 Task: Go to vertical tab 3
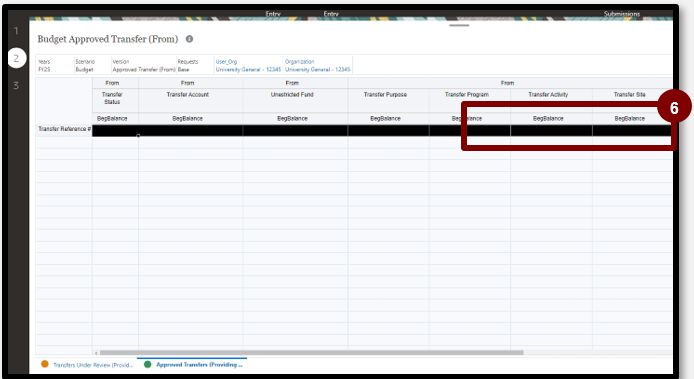[16, 85]
